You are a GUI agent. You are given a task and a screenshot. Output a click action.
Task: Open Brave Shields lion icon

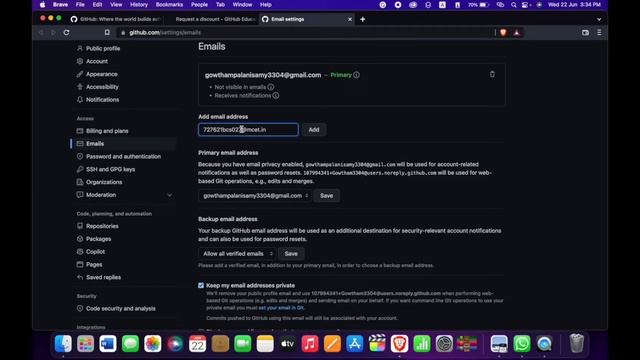coord(503,33)
